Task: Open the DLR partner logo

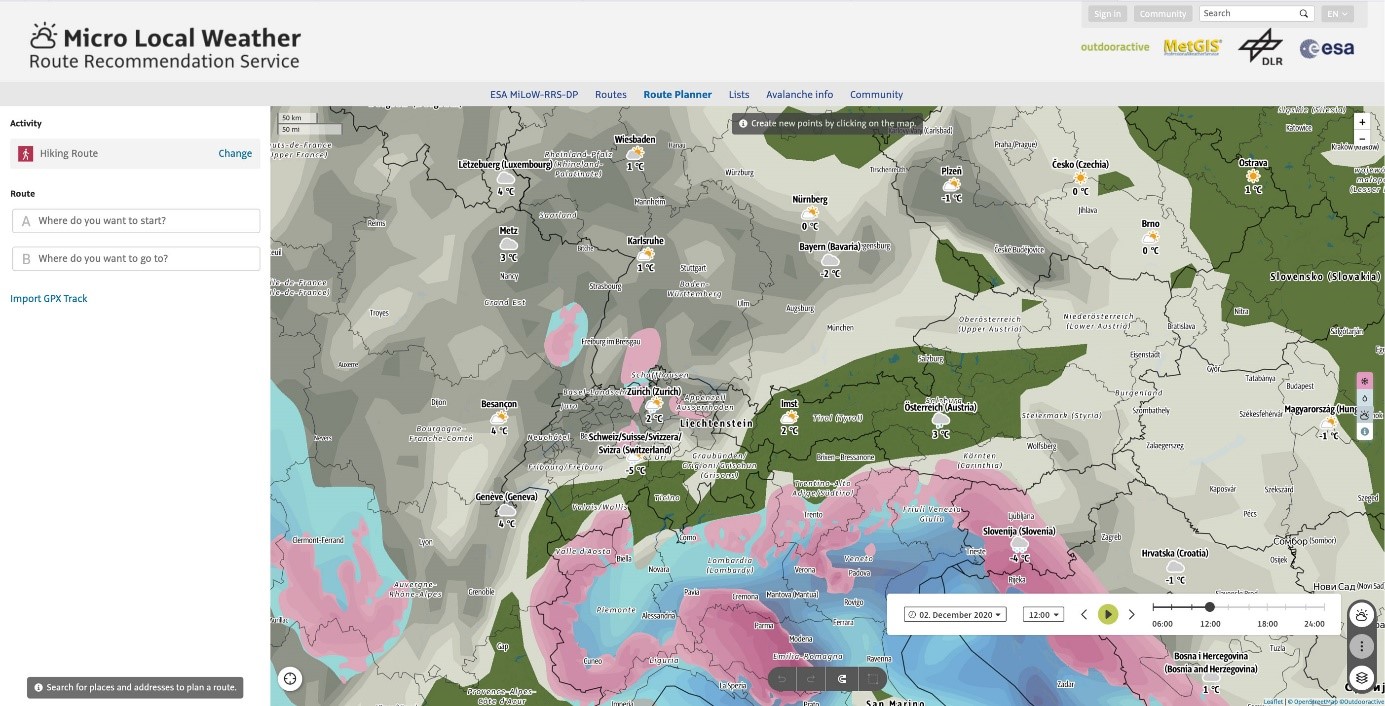Action: [x=1259, y=48]
